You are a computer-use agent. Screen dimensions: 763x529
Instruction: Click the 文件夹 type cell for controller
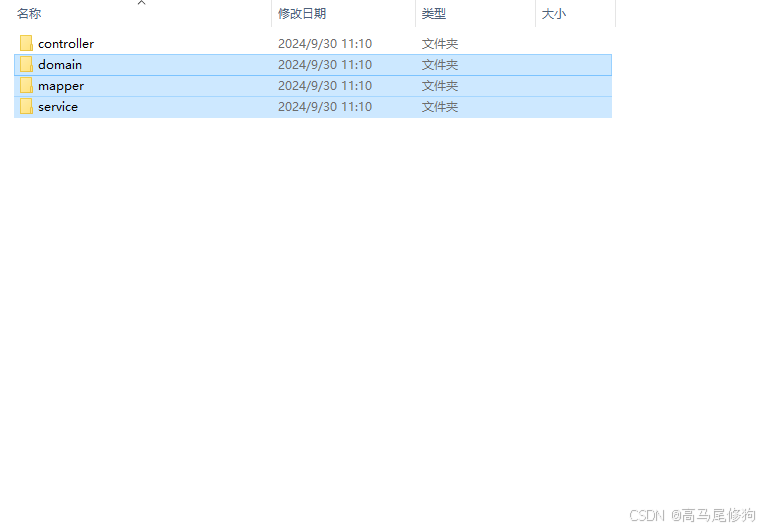(439, 44)
